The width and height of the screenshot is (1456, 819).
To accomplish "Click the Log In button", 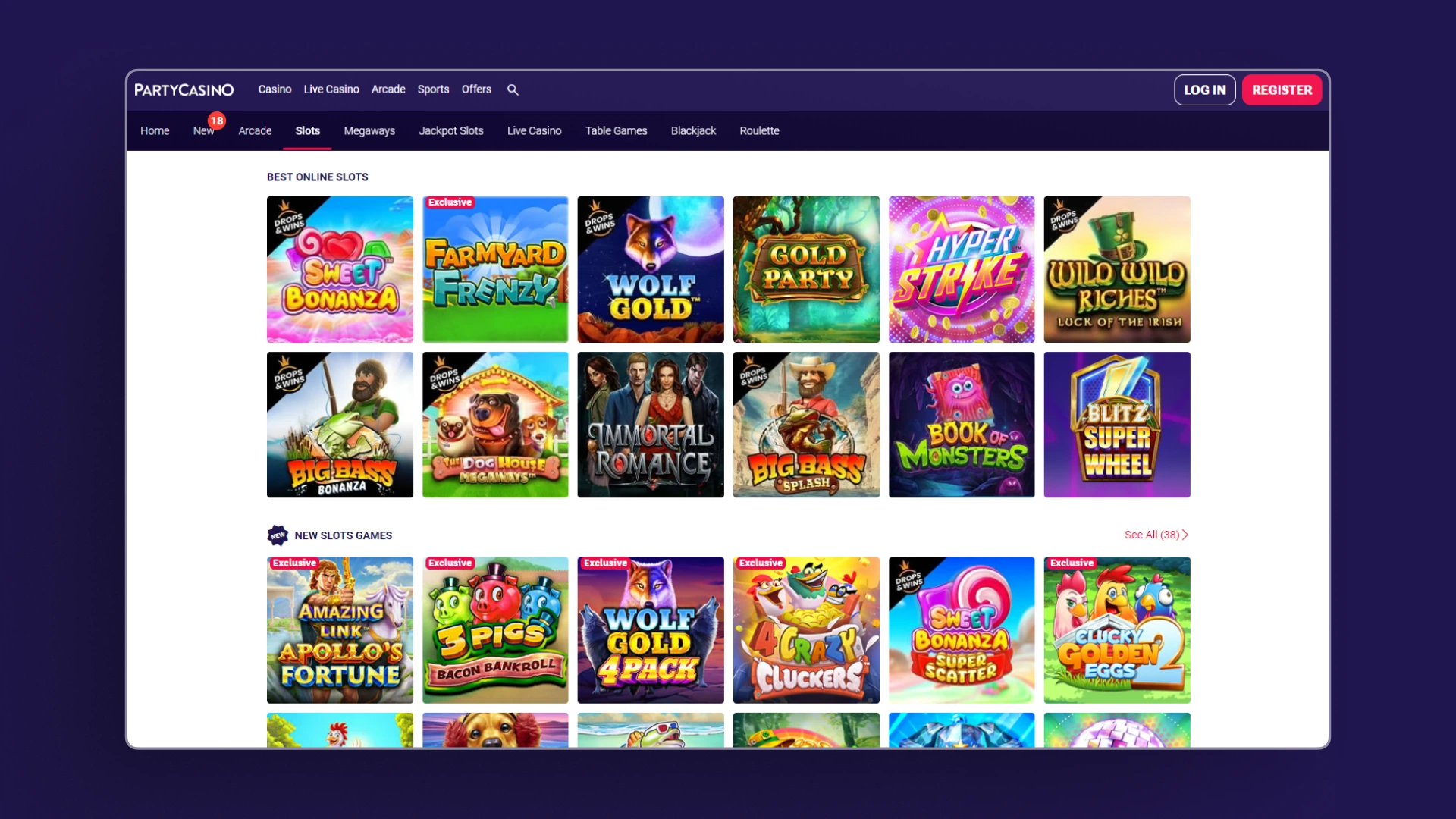I will [x=1205, y=89].
